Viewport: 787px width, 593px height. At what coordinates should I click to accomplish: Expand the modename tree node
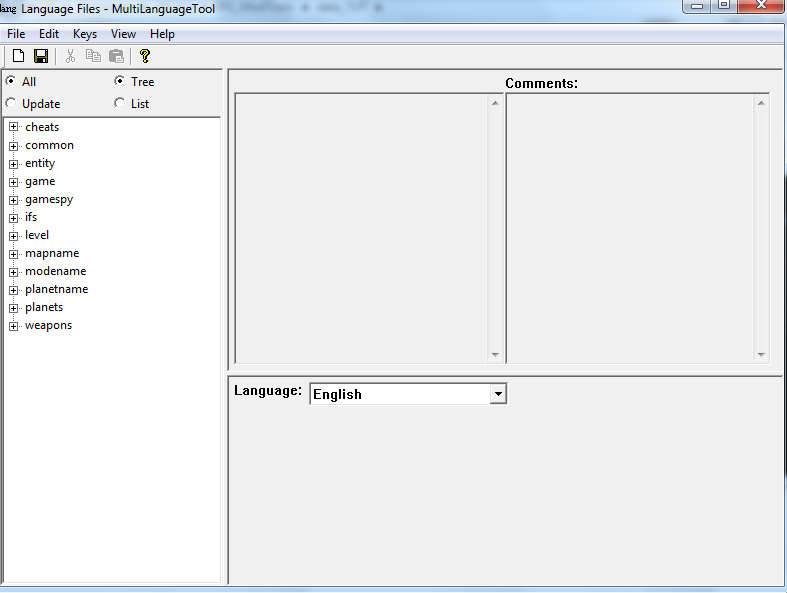(14, 272)
